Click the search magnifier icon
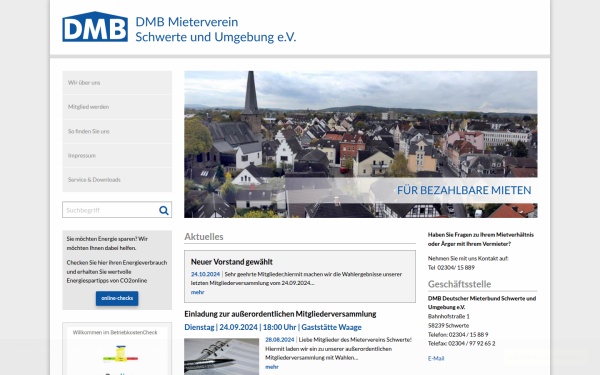The height and width of the screenshot is (375, 600). 164,210
